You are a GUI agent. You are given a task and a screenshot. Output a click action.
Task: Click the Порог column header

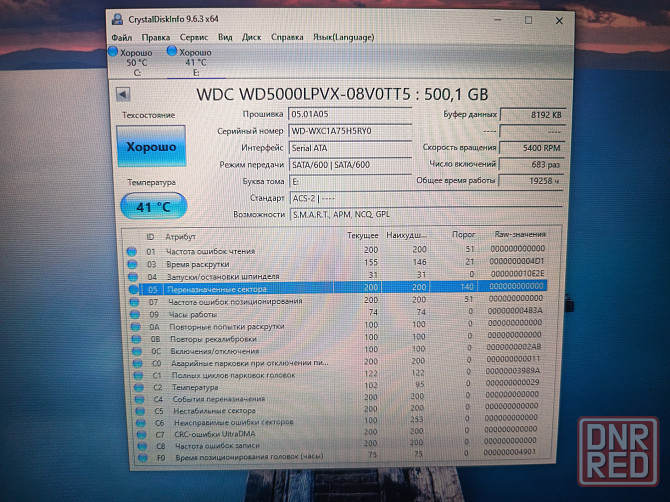point(463,235)
